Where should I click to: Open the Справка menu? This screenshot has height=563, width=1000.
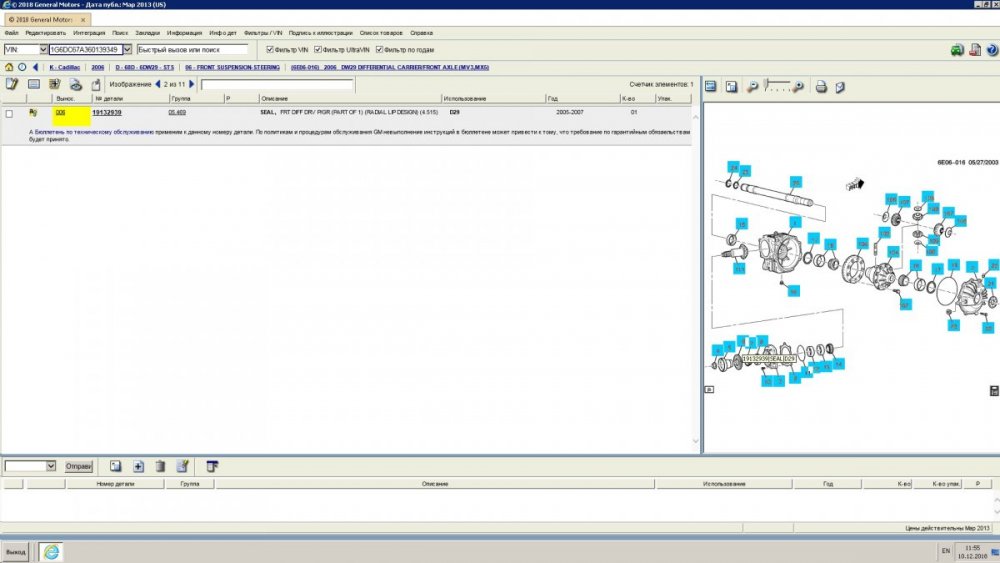[x=421, y=33]
